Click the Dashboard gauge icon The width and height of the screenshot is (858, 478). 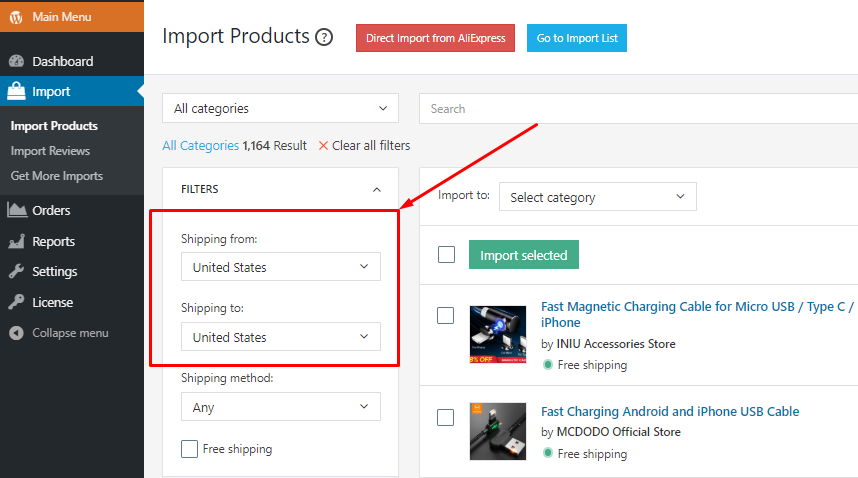[x=16, y=61]
